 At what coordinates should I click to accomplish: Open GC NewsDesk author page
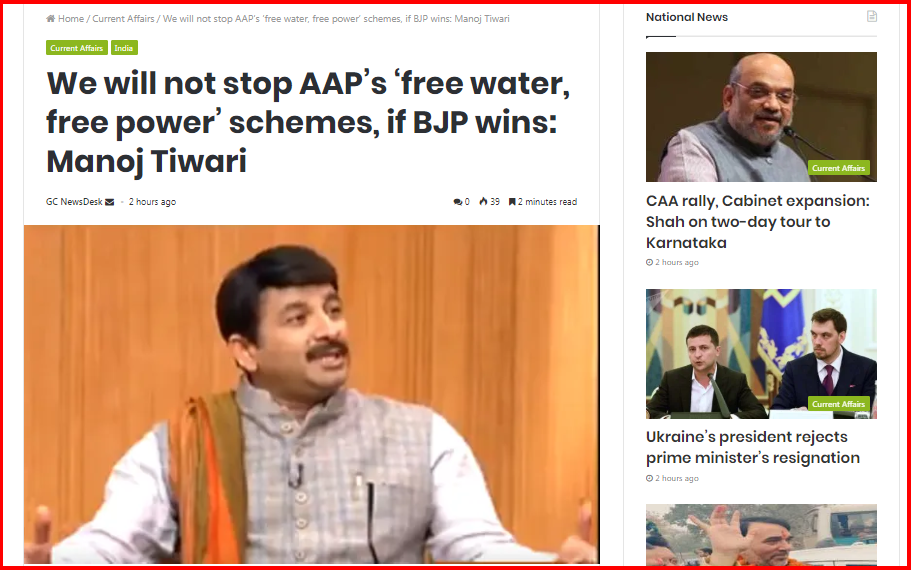click(x=74, y=202)
